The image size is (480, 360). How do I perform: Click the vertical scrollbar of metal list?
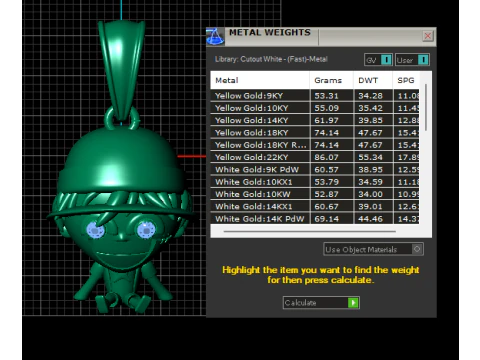426,107
